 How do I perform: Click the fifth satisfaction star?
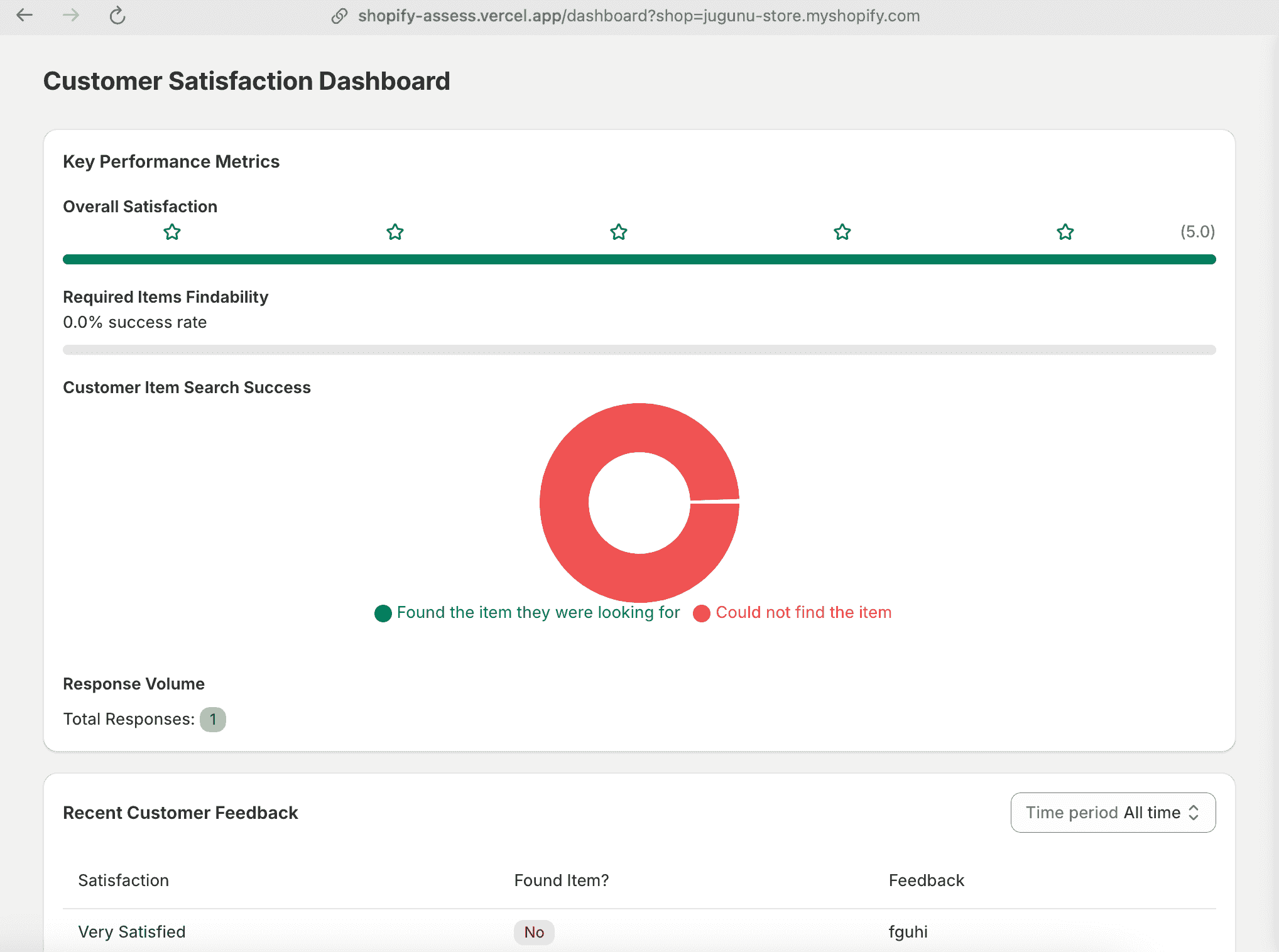1065,232
